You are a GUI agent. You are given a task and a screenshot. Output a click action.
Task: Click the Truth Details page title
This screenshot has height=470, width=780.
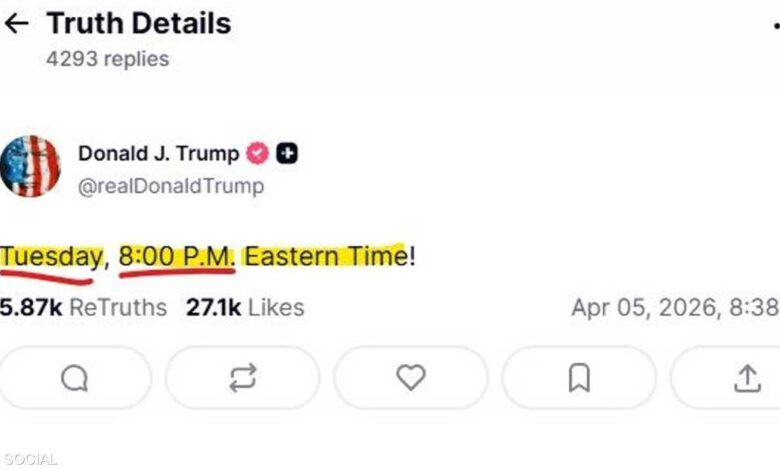click(138, 23)
